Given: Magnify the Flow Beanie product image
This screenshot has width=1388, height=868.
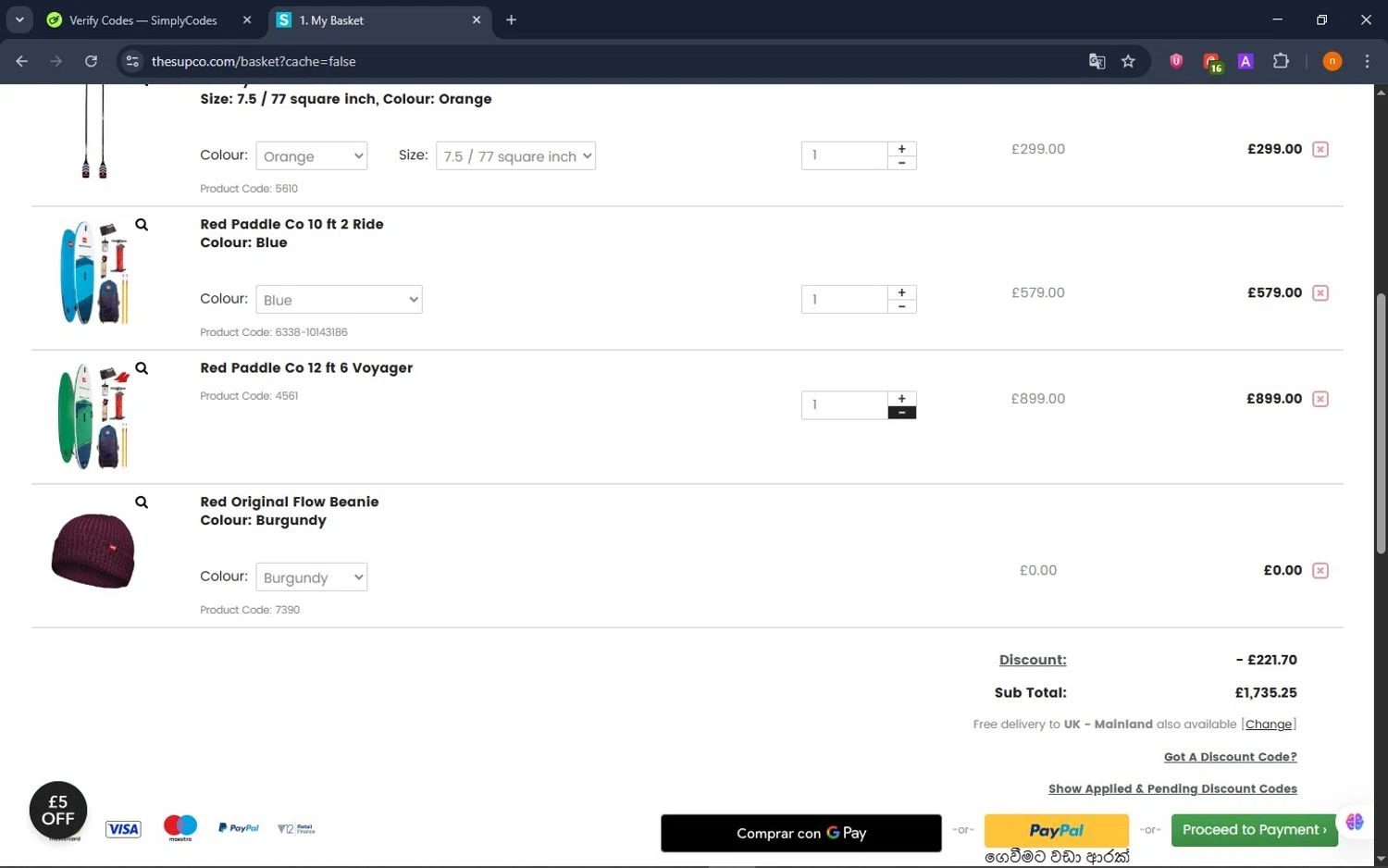Looking at the screenshot, I should click(x=142, y=502).
